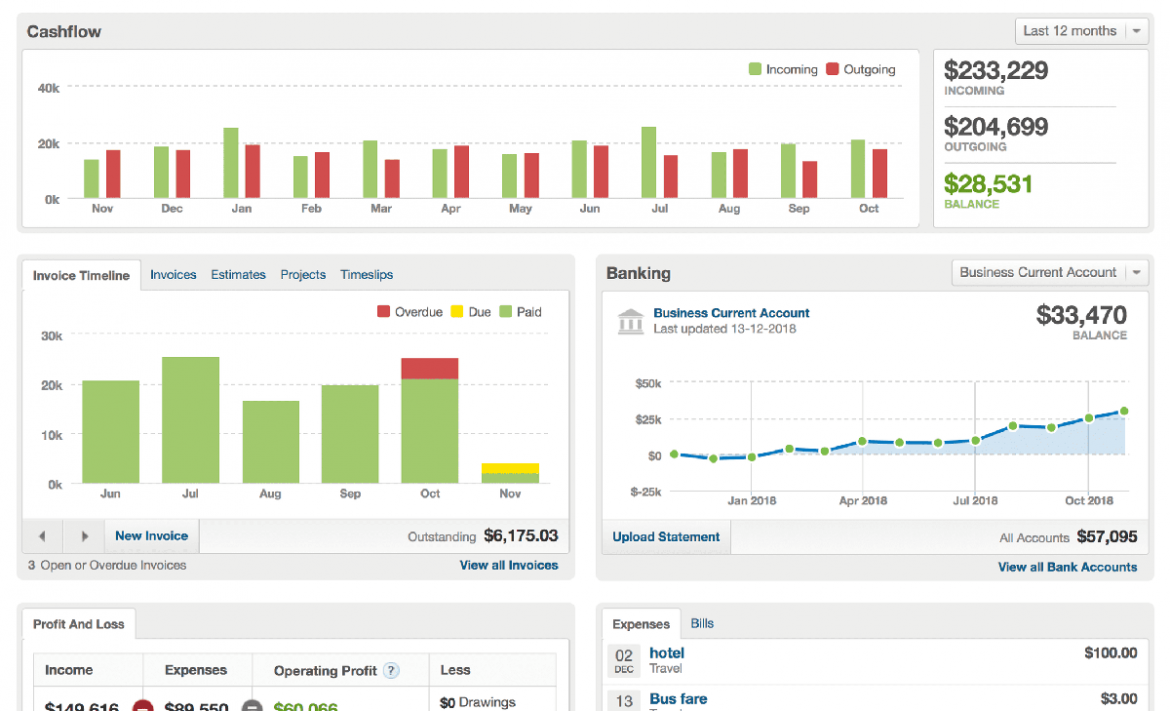Go to next invoice timeline period
1170x711 pixels.
tap(84, 536)
